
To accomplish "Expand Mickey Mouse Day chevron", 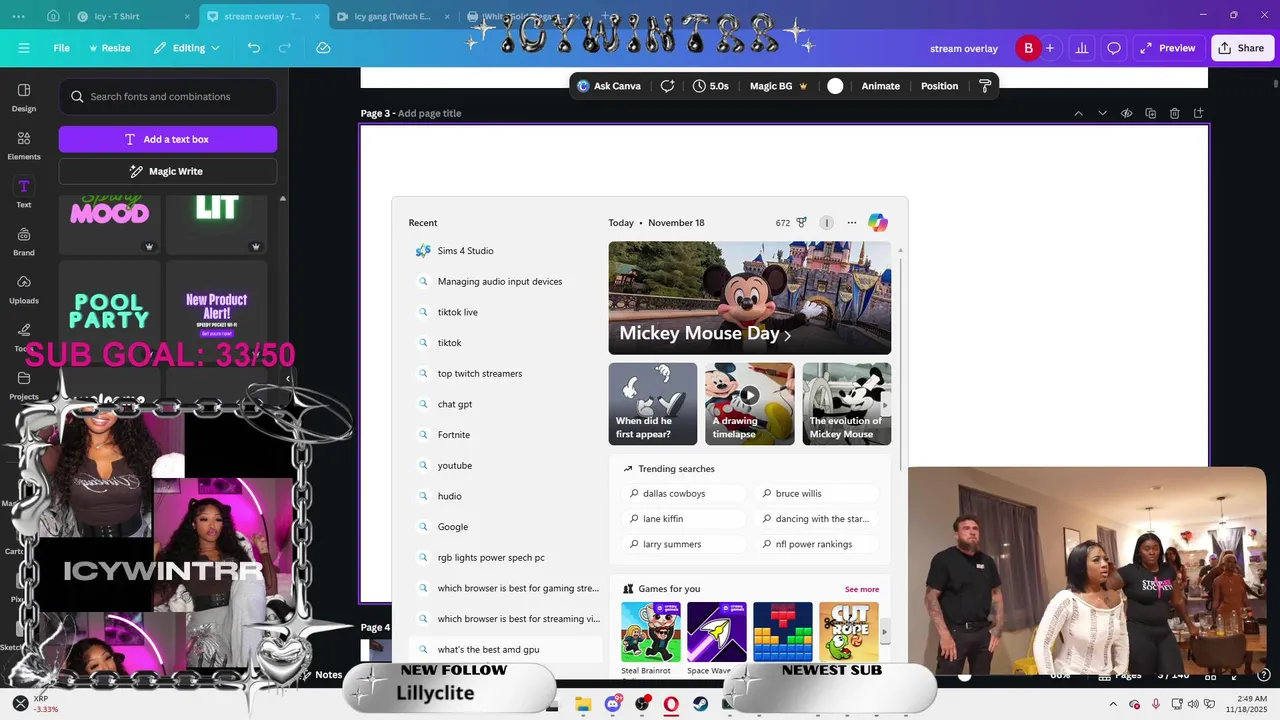I will pyautogui.click(x=787, y=336).
